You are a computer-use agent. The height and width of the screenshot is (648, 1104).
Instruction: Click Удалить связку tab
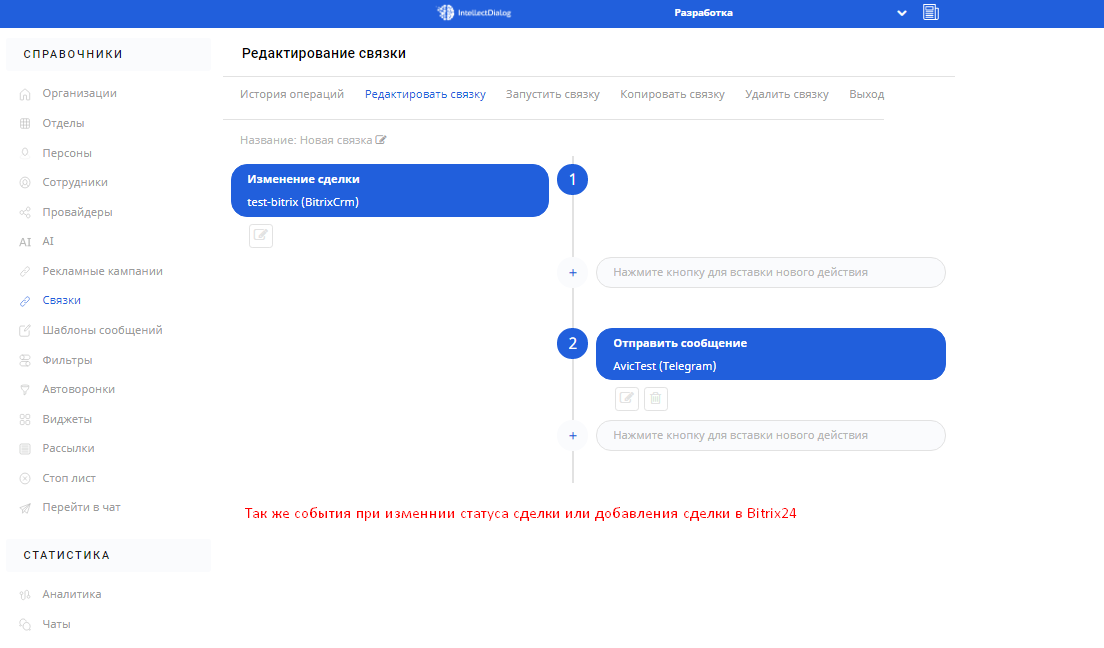786,94
